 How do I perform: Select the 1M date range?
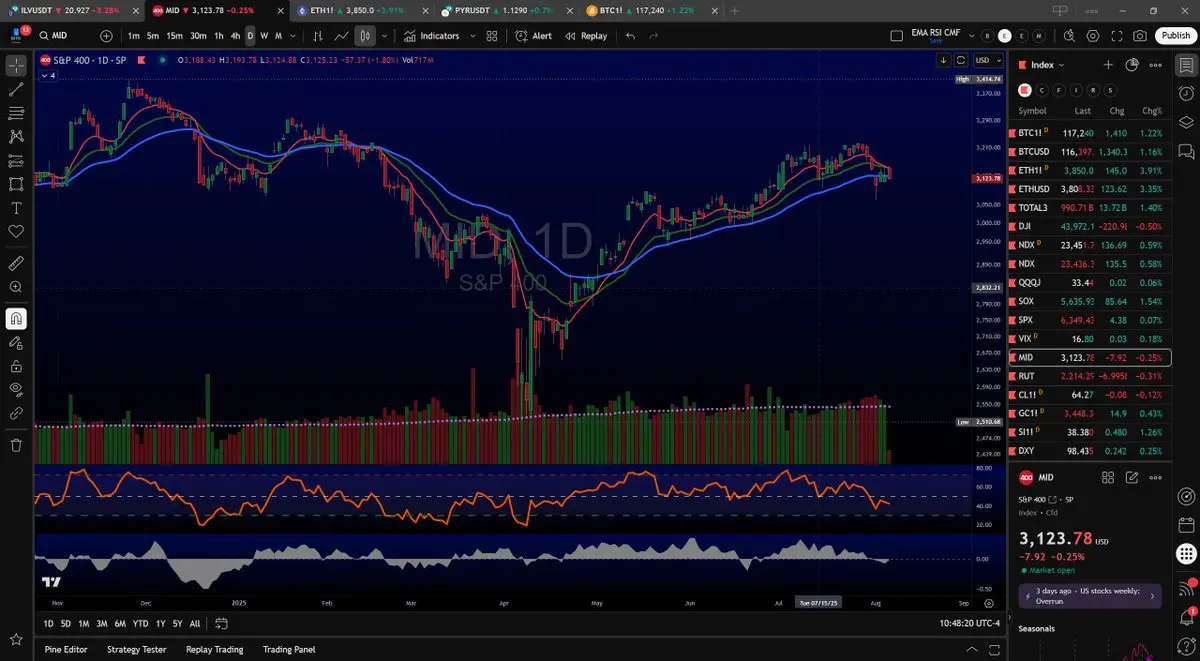point(84,623)
